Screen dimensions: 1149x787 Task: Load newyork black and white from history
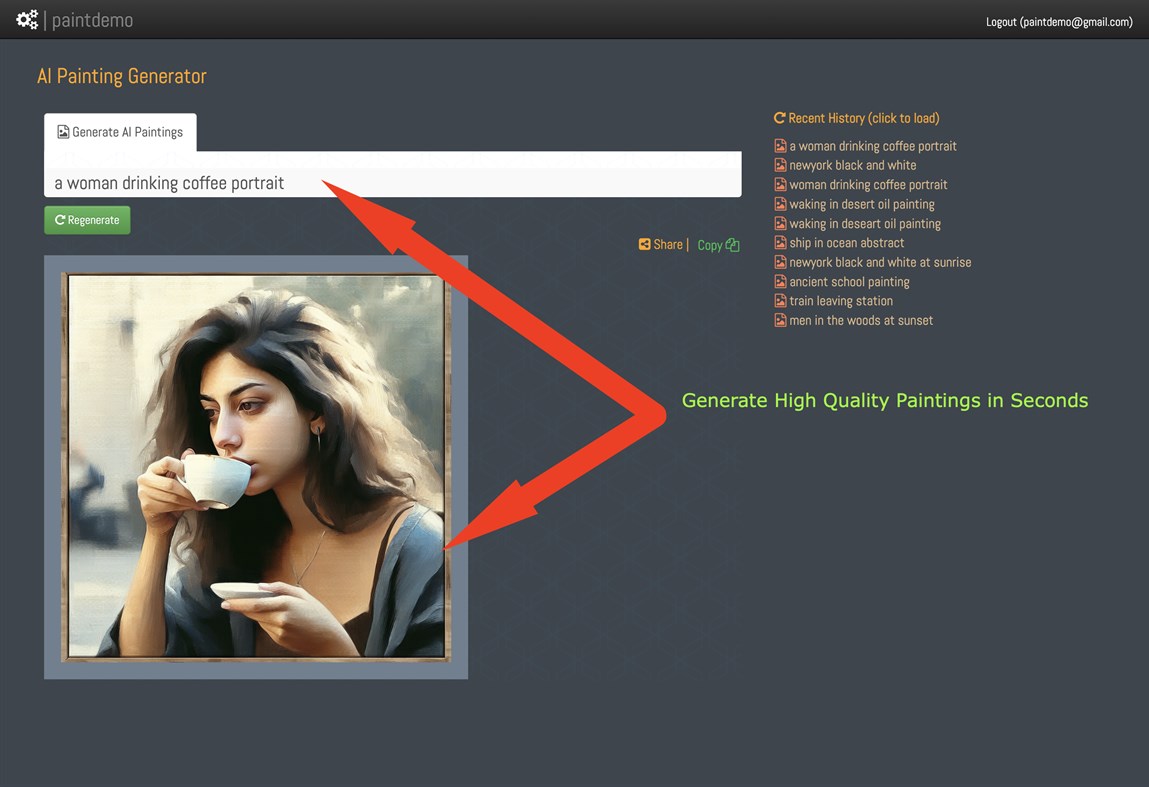tap(852, 165)
